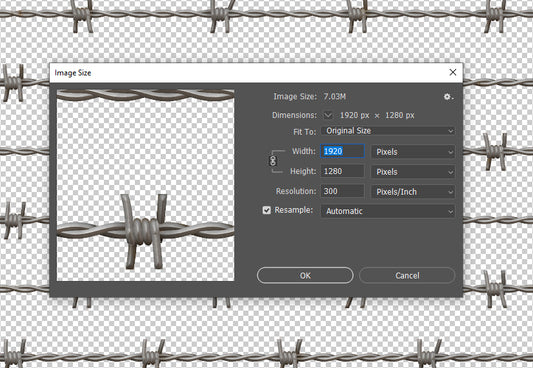Uncheck the Resample checkbox
The image size is (533, 368).
266,210
